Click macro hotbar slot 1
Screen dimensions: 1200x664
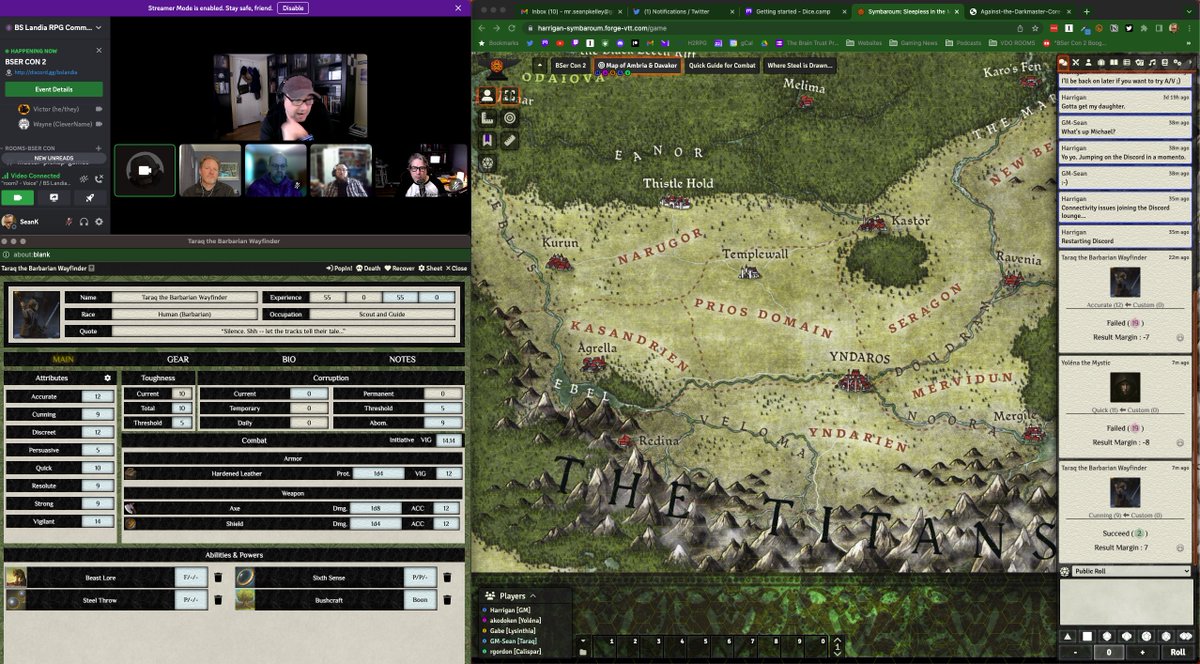pos(605,646)
